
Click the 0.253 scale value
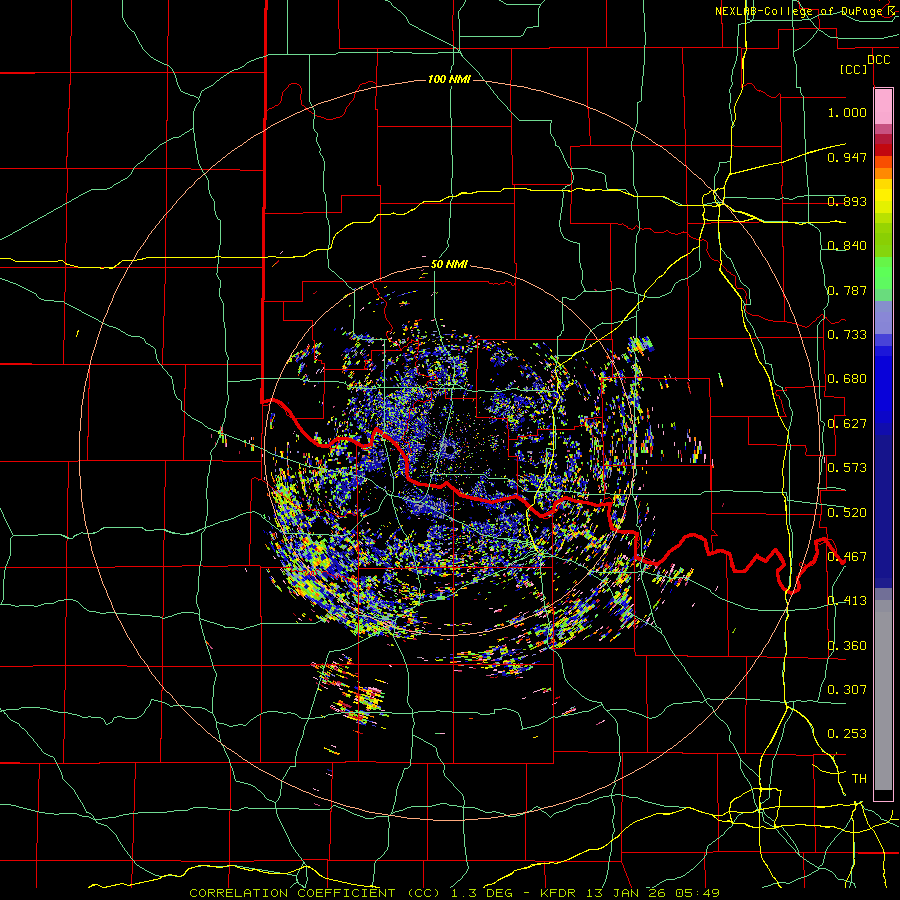pyautogui.click(x=847, y=734)
